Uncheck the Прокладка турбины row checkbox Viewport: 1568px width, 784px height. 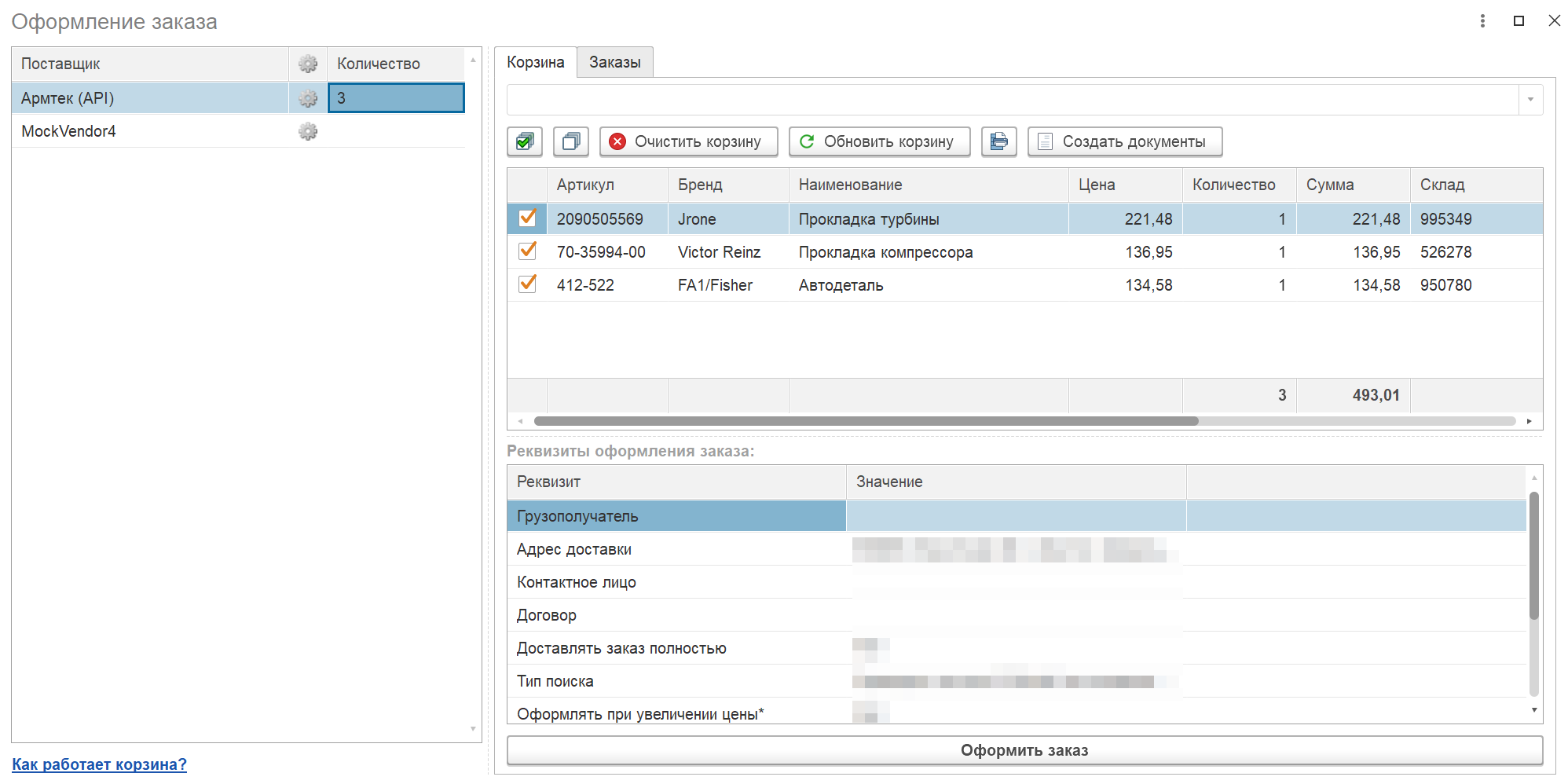click(x=528, y=218)
